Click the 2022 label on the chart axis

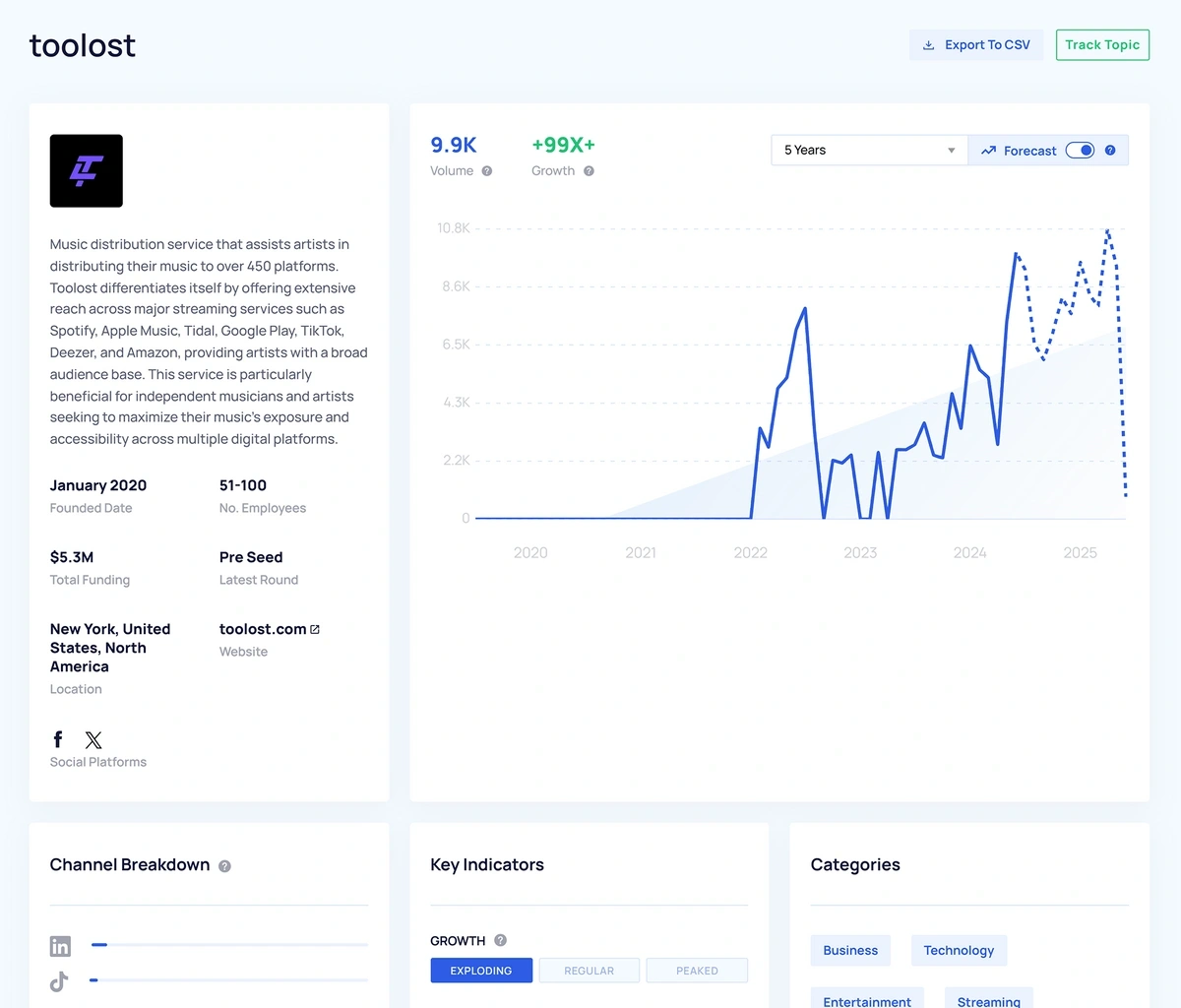[750, 553]
